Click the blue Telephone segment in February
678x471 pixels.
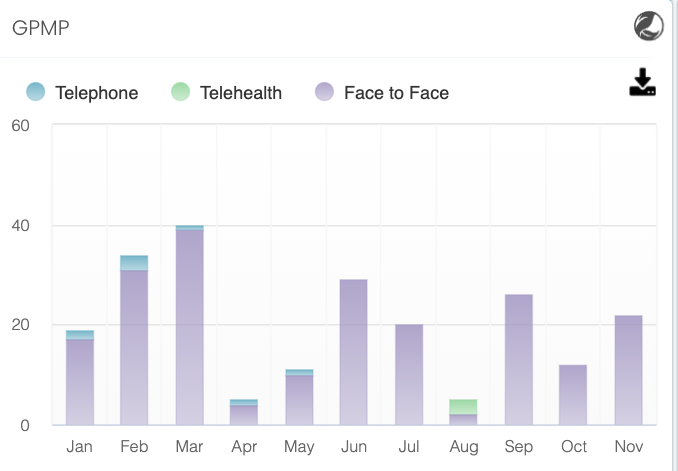(134, 263)
